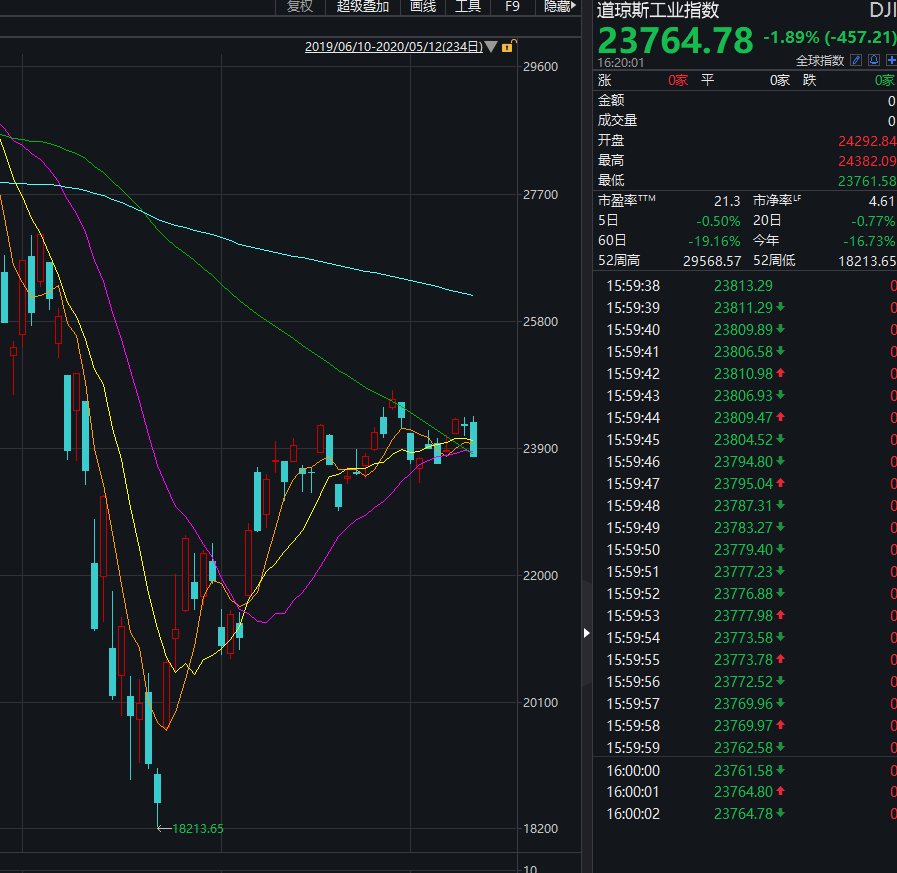This screenshot has width=897, height=873.
Task: Click the 18213.65 low price marker
Action: pos(197,828)
